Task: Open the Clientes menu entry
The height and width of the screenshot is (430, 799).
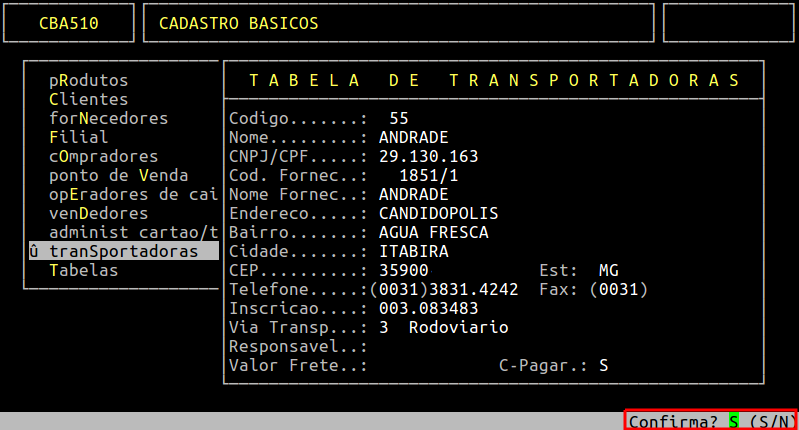Action: point(88,99)
